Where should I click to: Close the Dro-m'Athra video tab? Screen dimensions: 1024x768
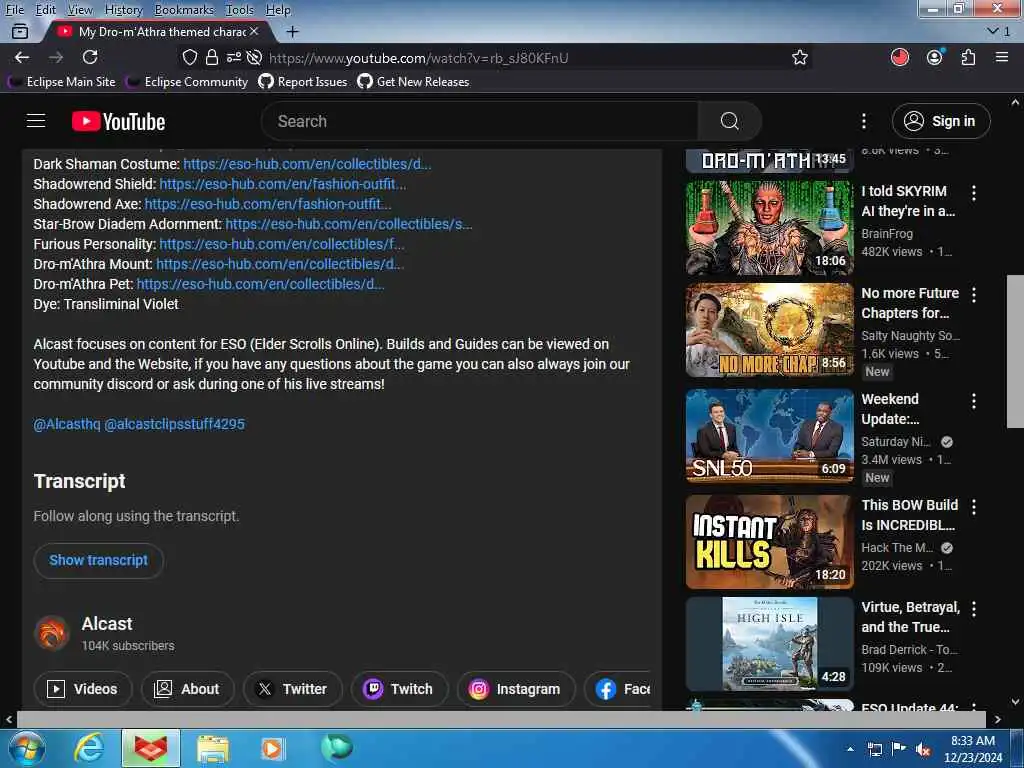tap(254, 31)
